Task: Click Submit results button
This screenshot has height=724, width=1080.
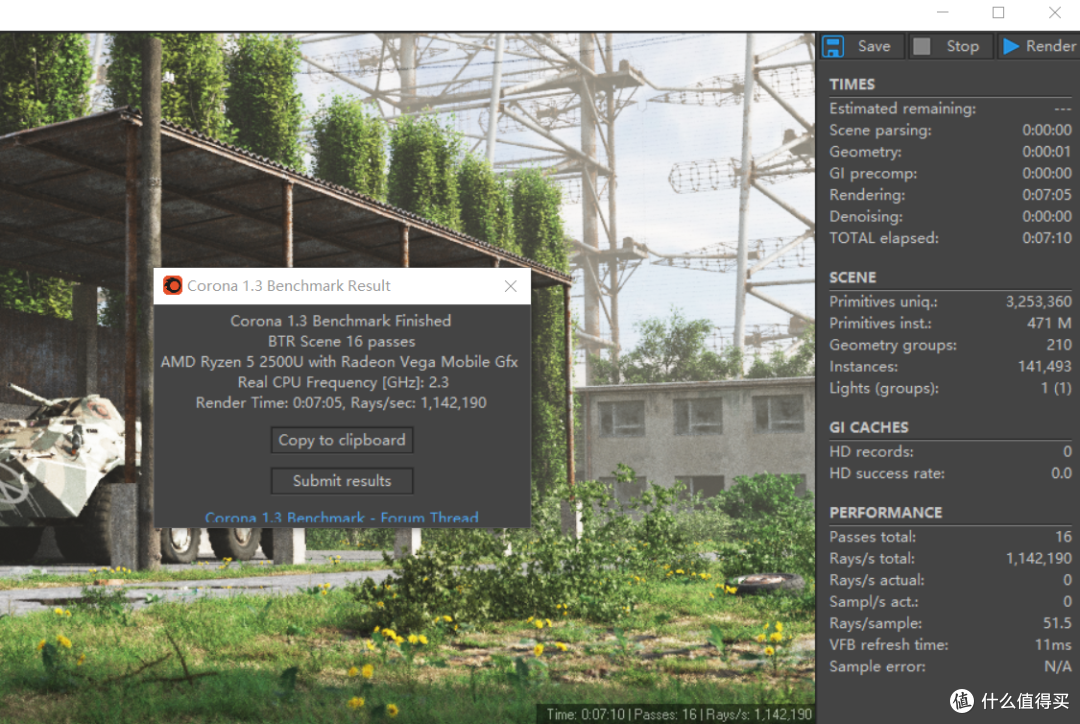Action: point(342,481)
